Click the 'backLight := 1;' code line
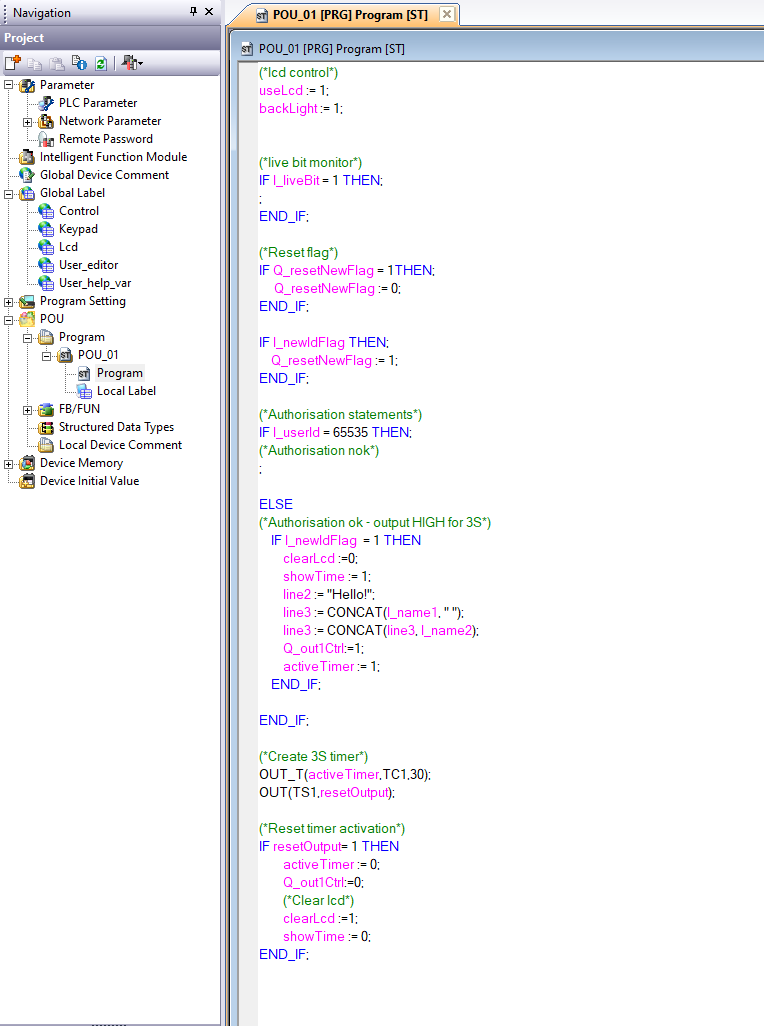764x1026 pixels. [301, 109]
